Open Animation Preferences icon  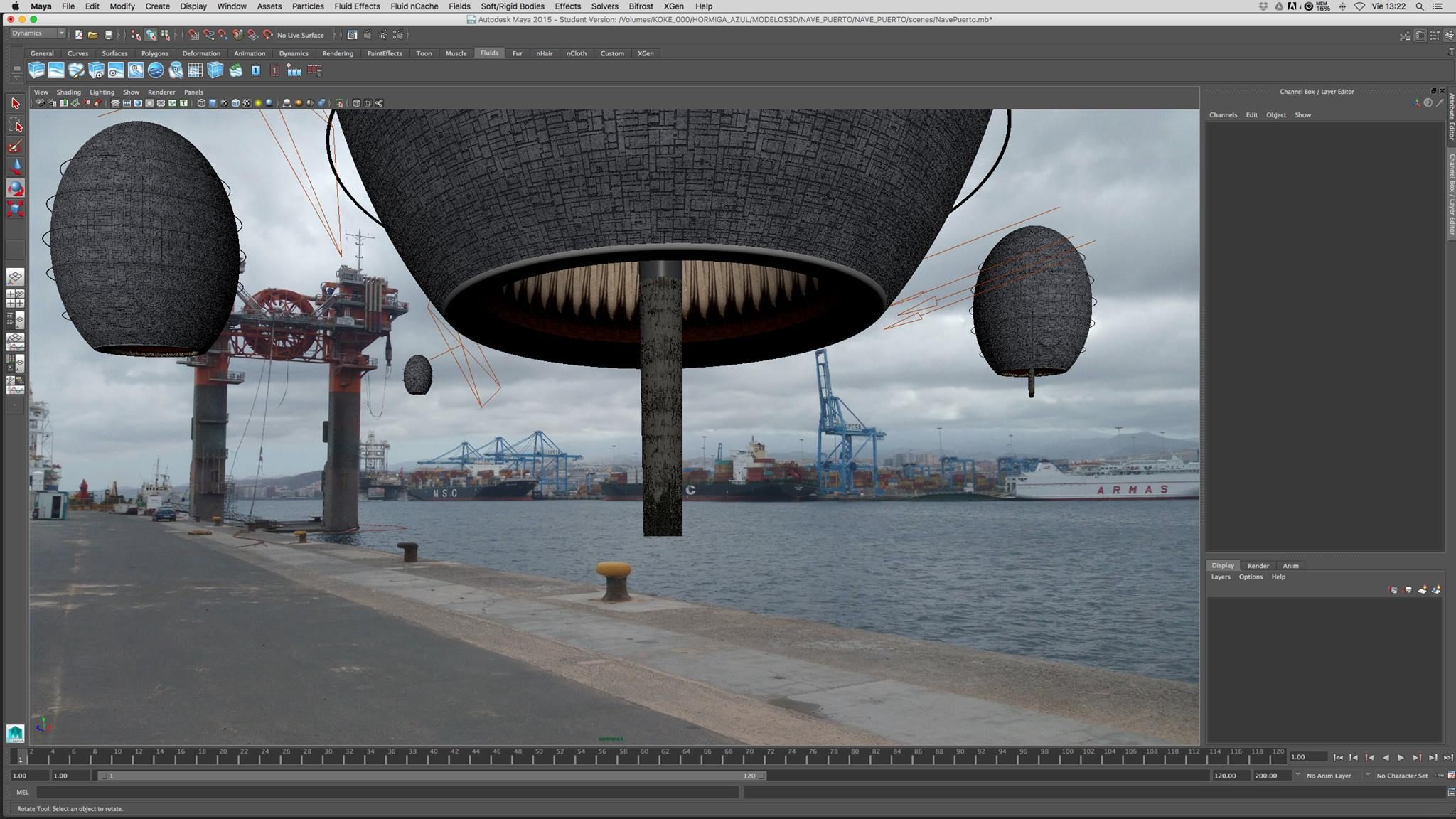[x=1451, y=776]
